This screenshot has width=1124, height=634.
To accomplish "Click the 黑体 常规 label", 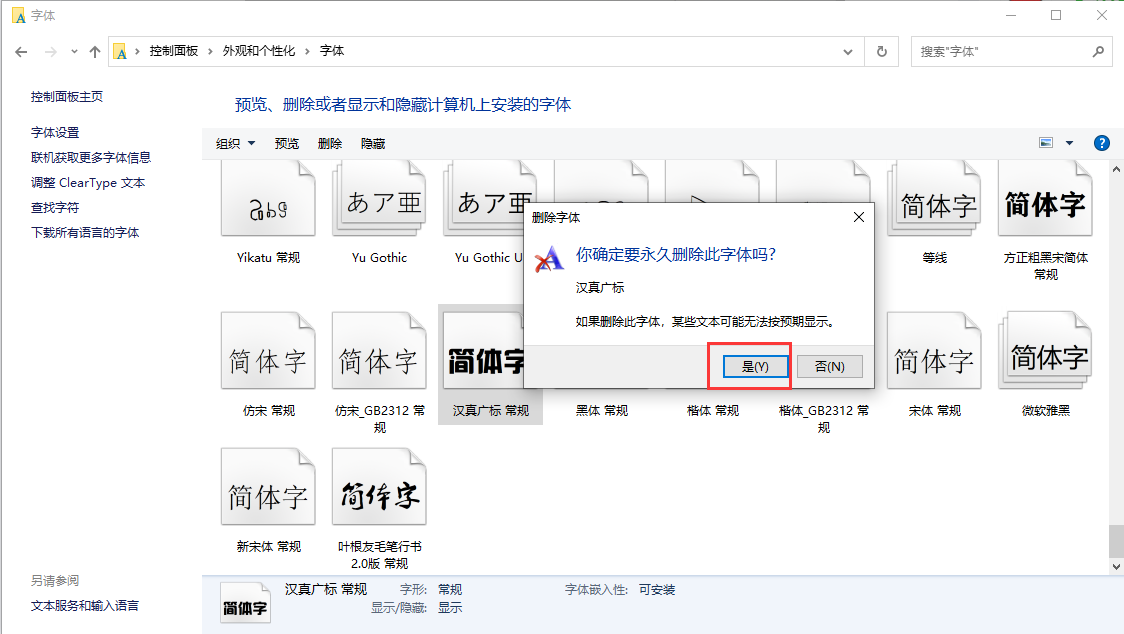I will (x=602, y=411).
